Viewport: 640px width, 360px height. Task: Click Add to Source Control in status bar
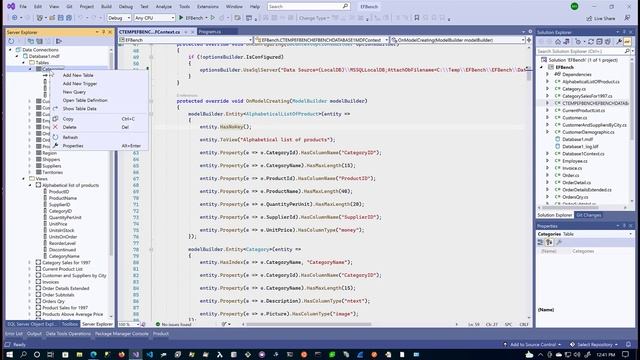pyautogui.click(x=533, y=345)
